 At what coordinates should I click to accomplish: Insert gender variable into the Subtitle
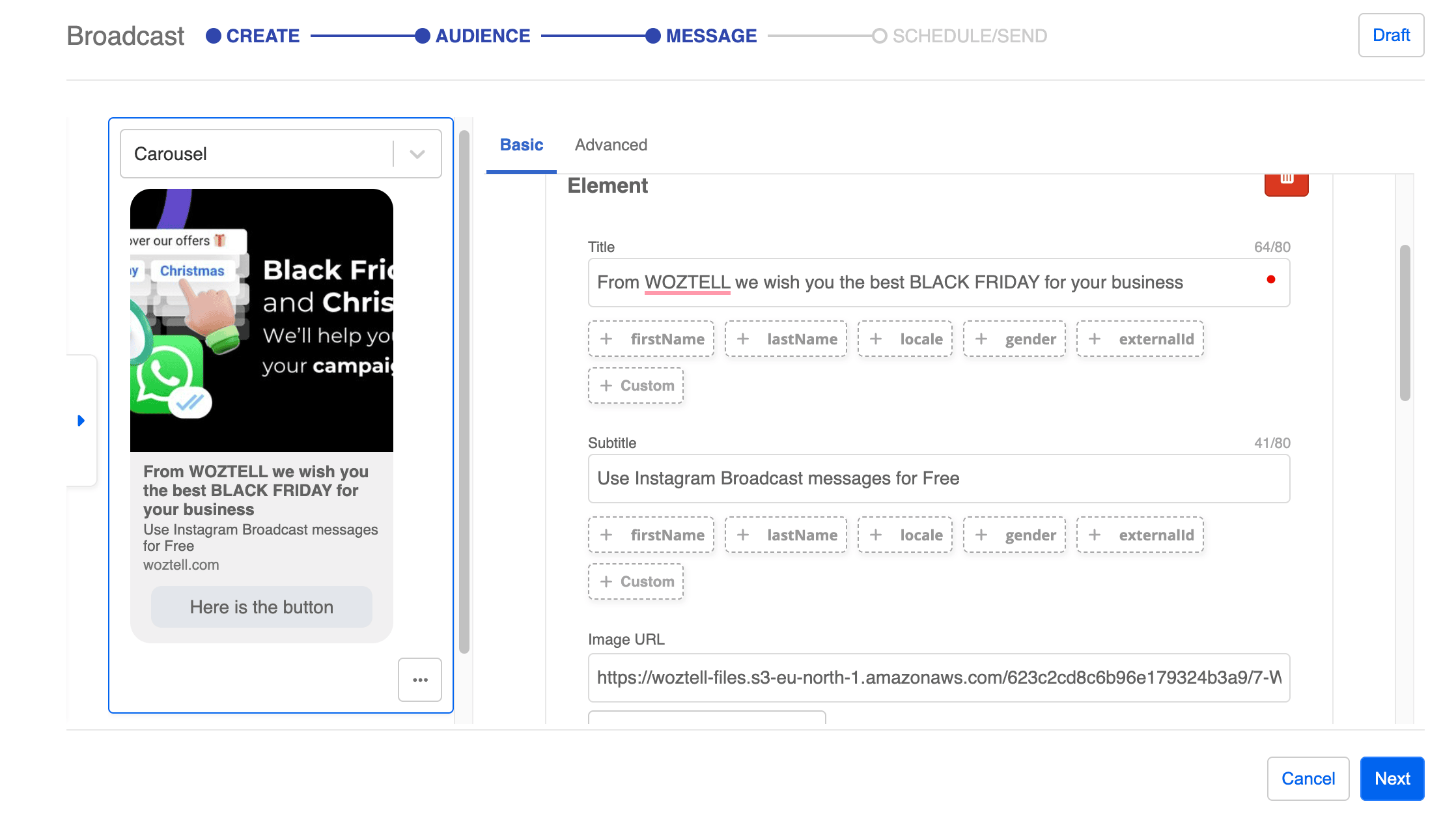click(x=1014, y=535)
